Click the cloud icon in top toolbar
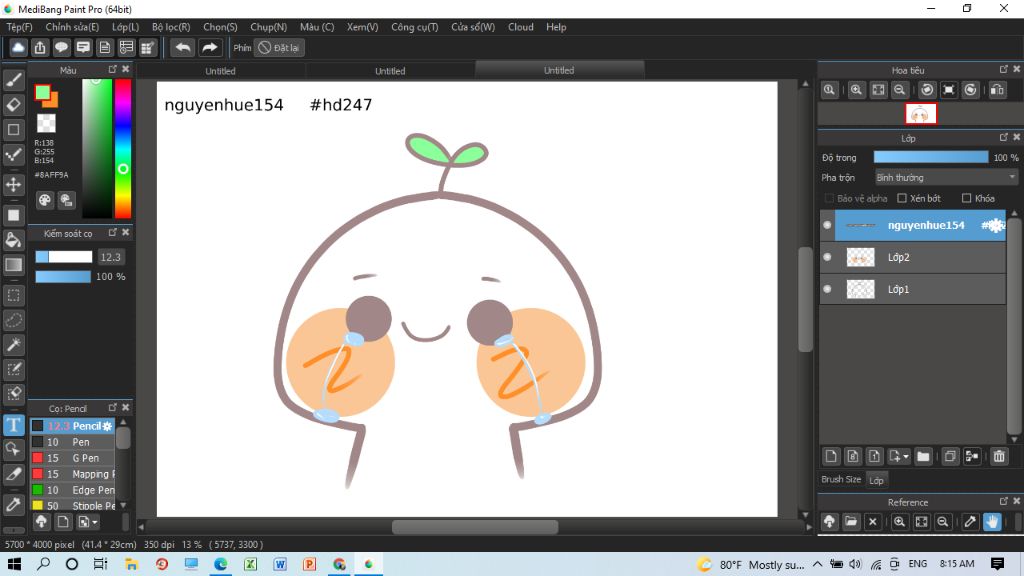The height and width of the screenshot is (576, 1024). click(x=18, y=48)
